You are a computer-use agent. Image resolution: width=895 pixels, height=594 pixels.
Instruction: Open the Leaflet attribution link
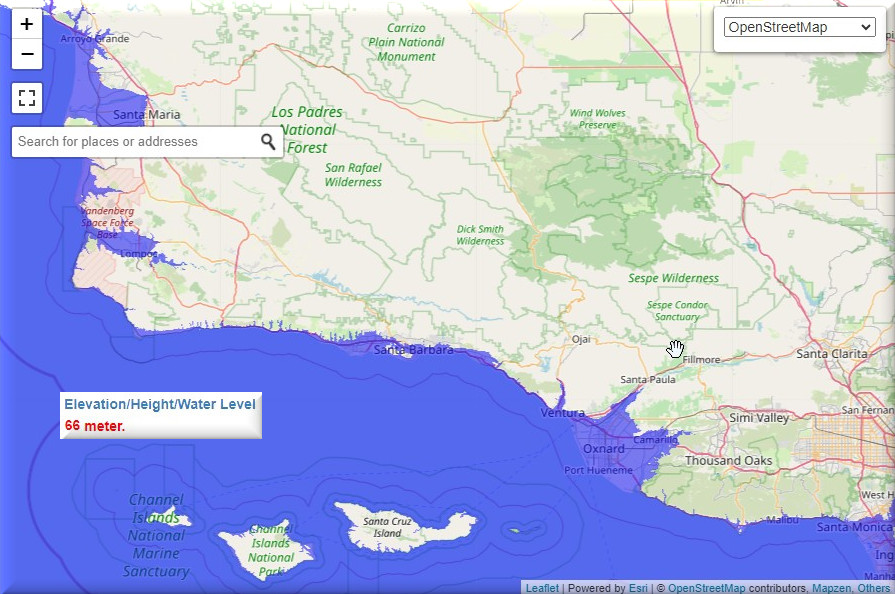[x=542, y=588]
